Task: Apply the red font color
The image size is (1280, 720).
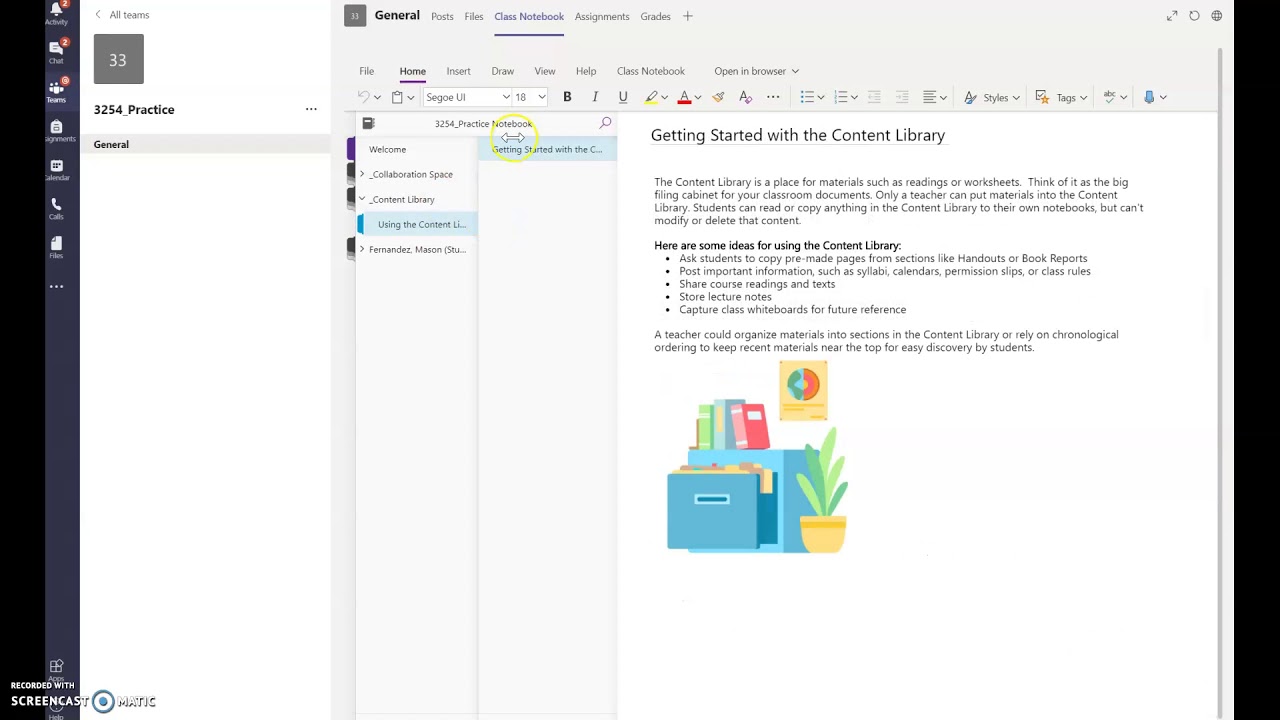Action: point(684,97)
